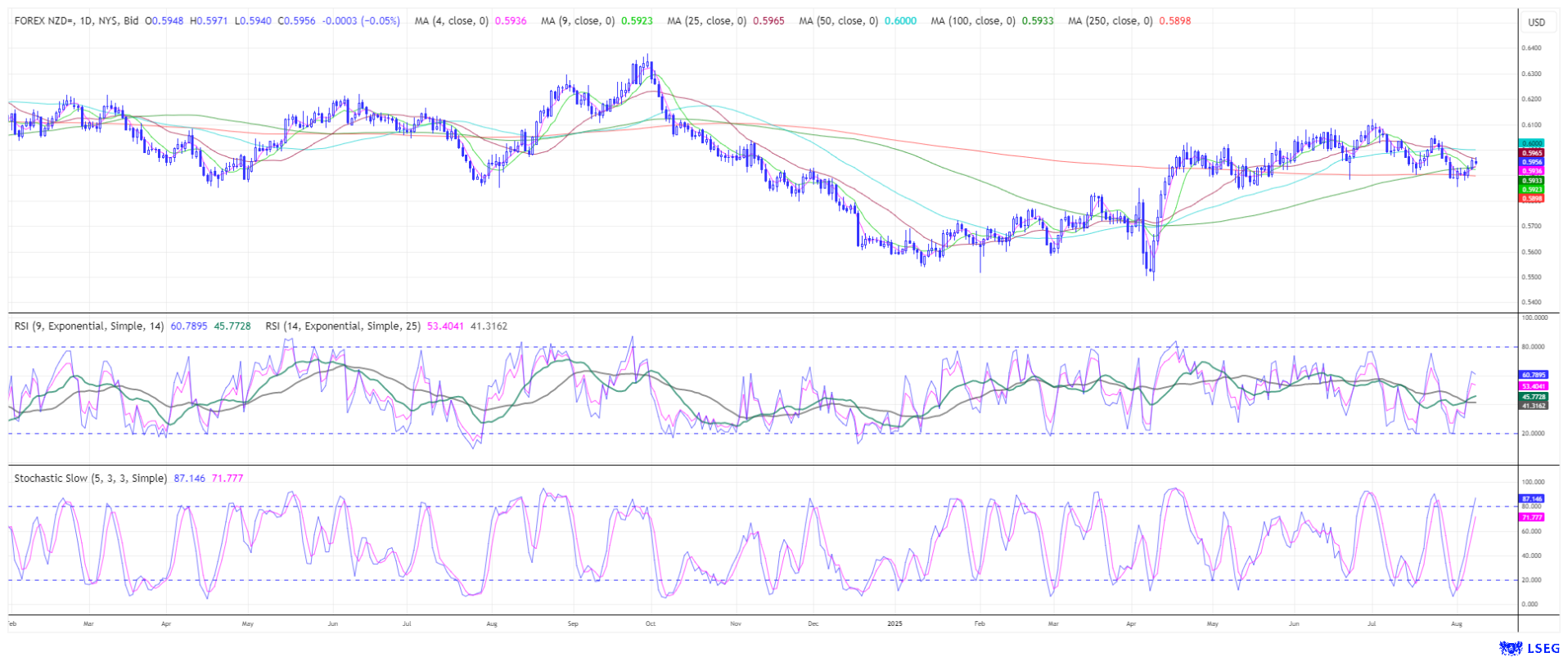
Task: Click the blue 0.5956 last price tag
Action: (x=1531, y=162)
